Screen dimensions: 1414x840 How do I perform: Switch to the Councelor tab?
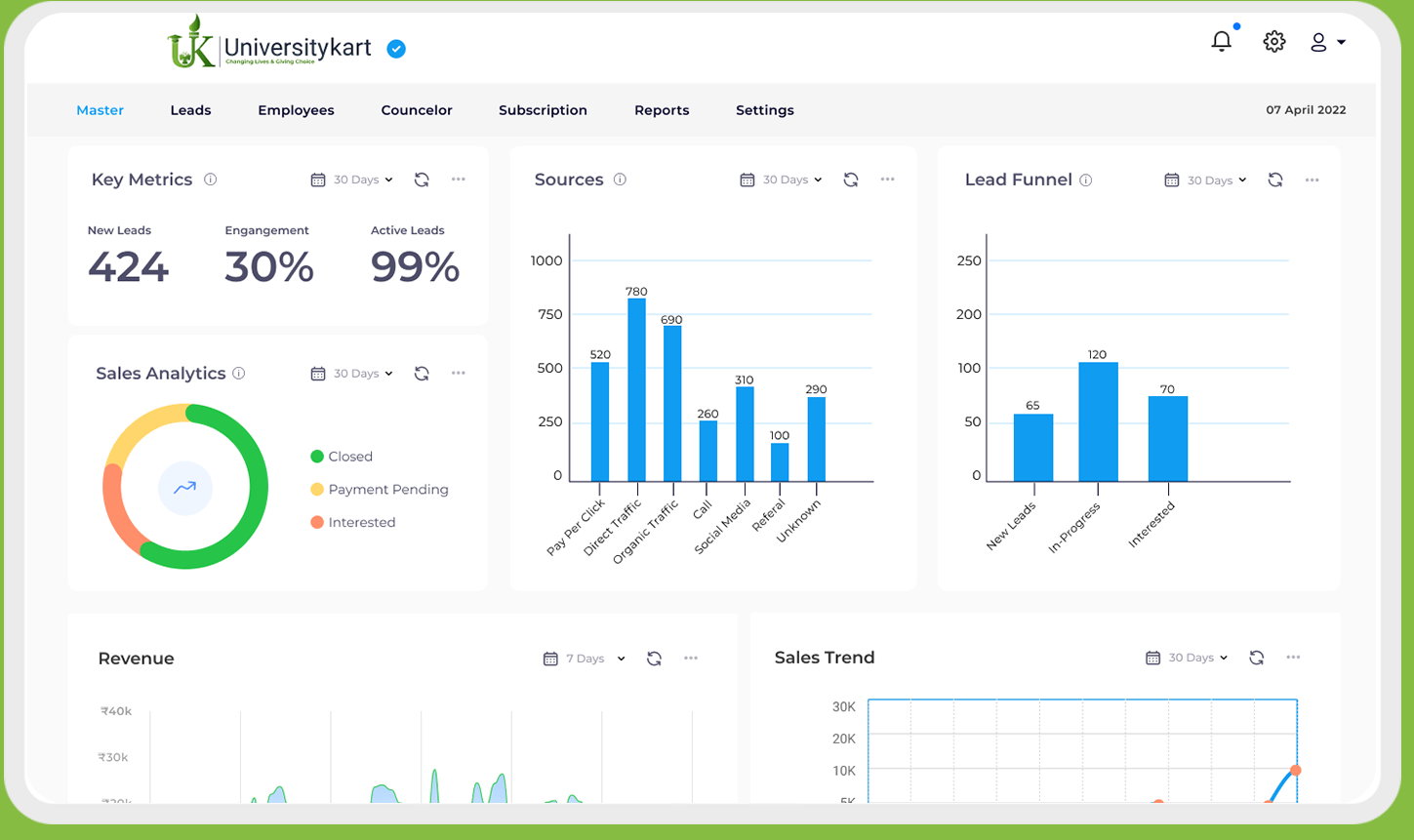[417, 110]
